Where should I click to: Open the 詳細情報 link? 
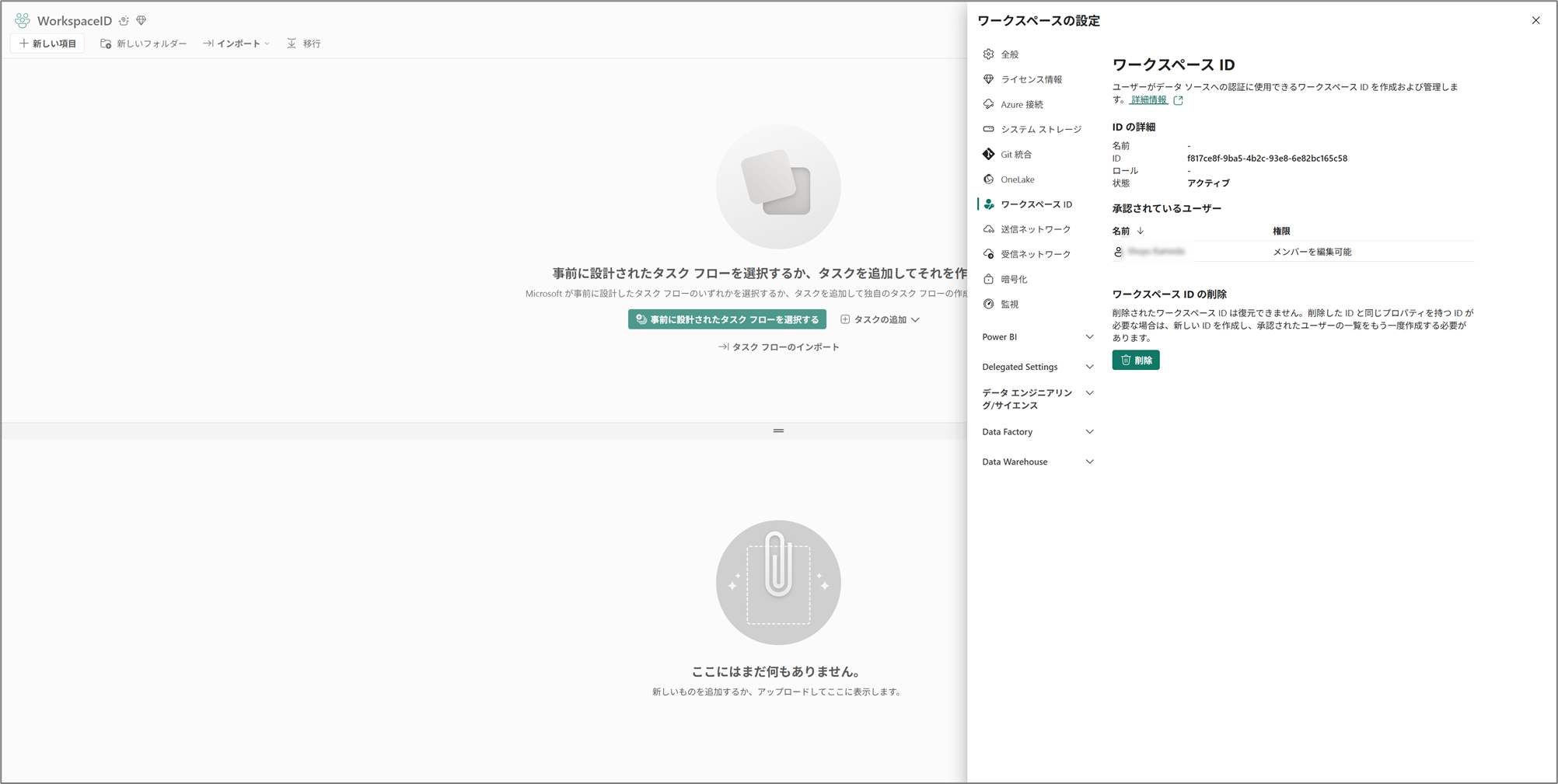point(1149,100)
